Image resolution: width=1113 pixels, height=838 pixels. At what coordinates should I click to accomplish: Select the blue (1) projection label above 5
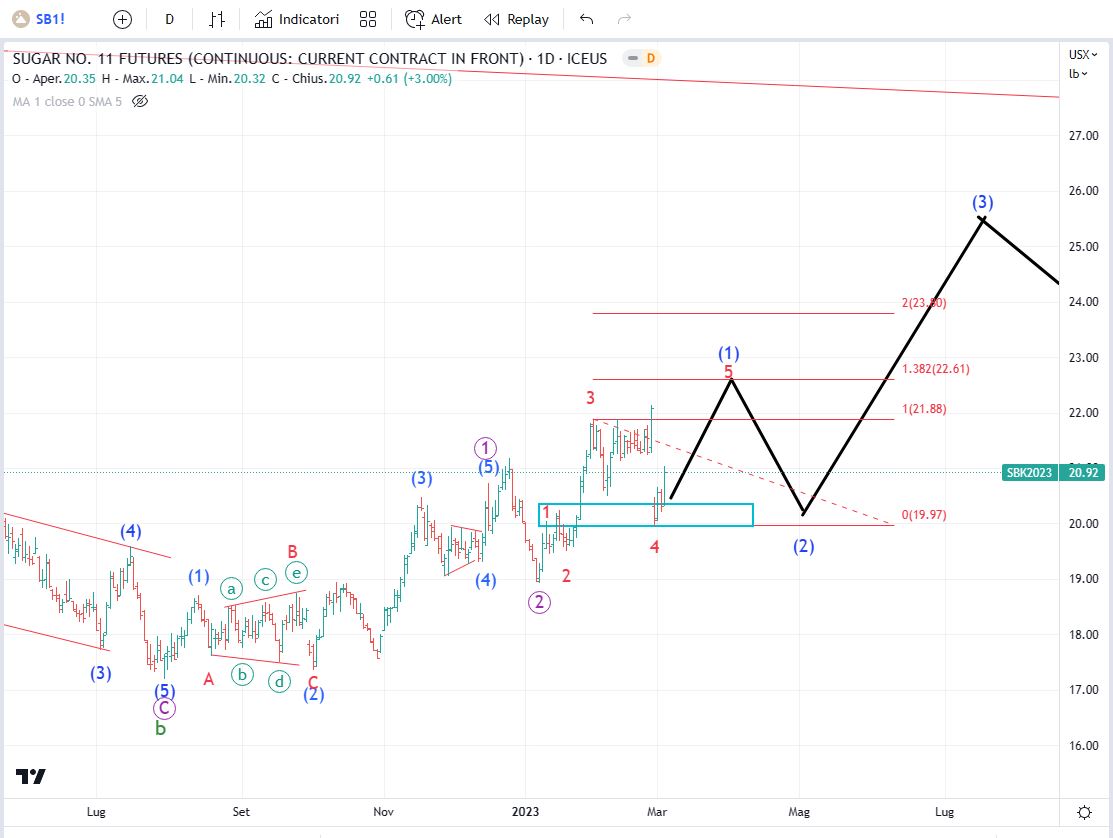[x=728, y=353]
